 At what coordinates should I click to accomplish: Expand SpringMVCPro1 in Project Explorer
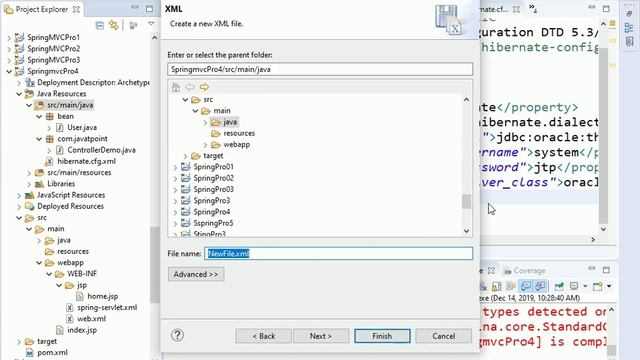click(x=9, y=38)
